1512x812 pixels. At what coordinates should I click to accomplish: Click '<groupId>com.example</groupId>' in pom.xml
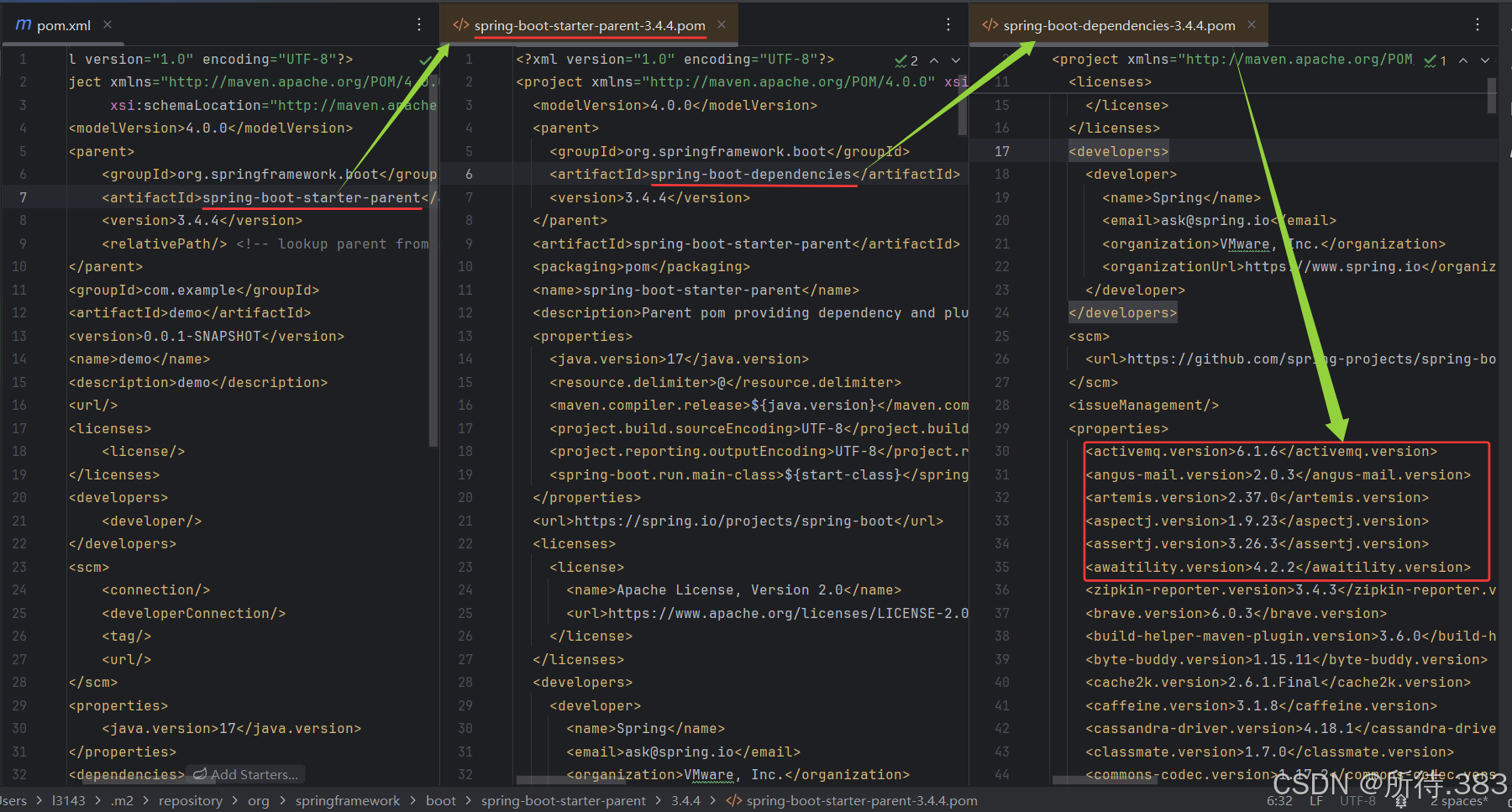pyautogui.click(x=194, y=290)
